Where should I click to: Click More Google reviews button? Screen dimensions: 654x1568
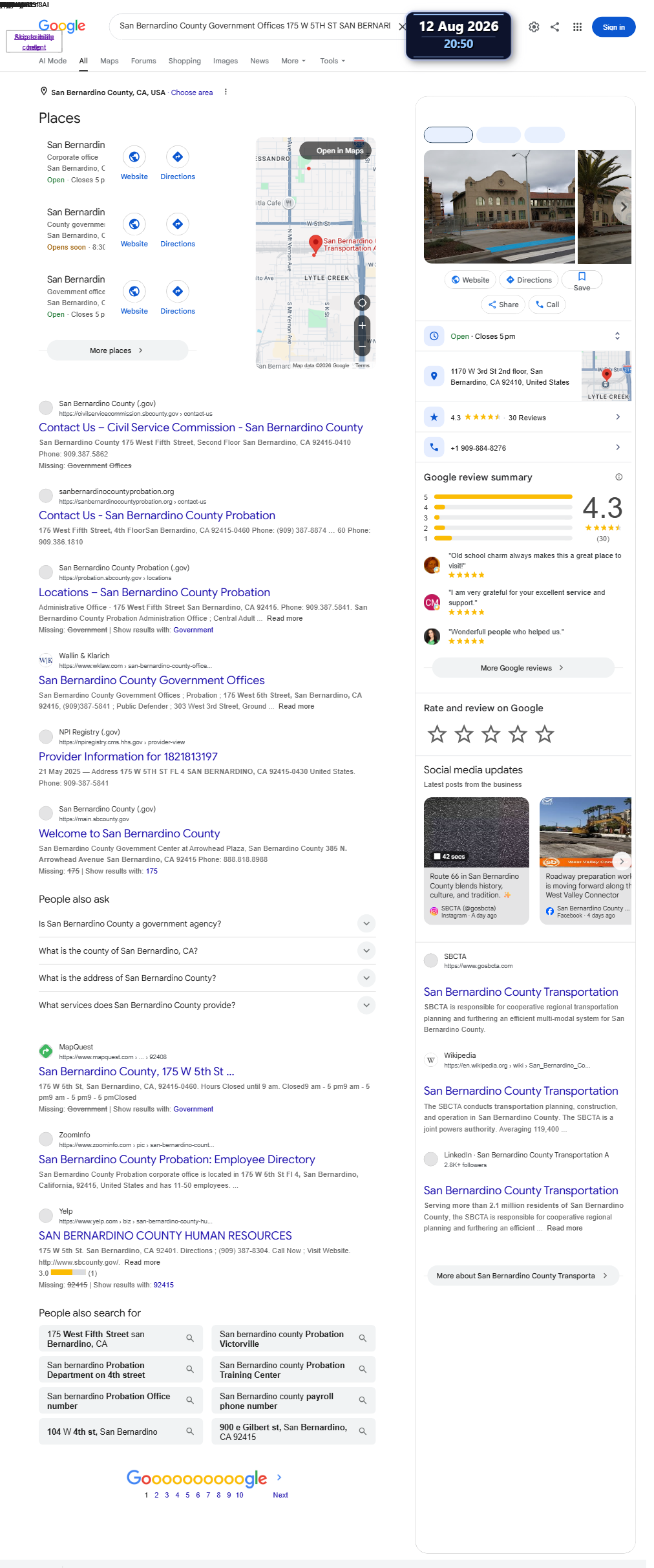click(x=523, y=668)
